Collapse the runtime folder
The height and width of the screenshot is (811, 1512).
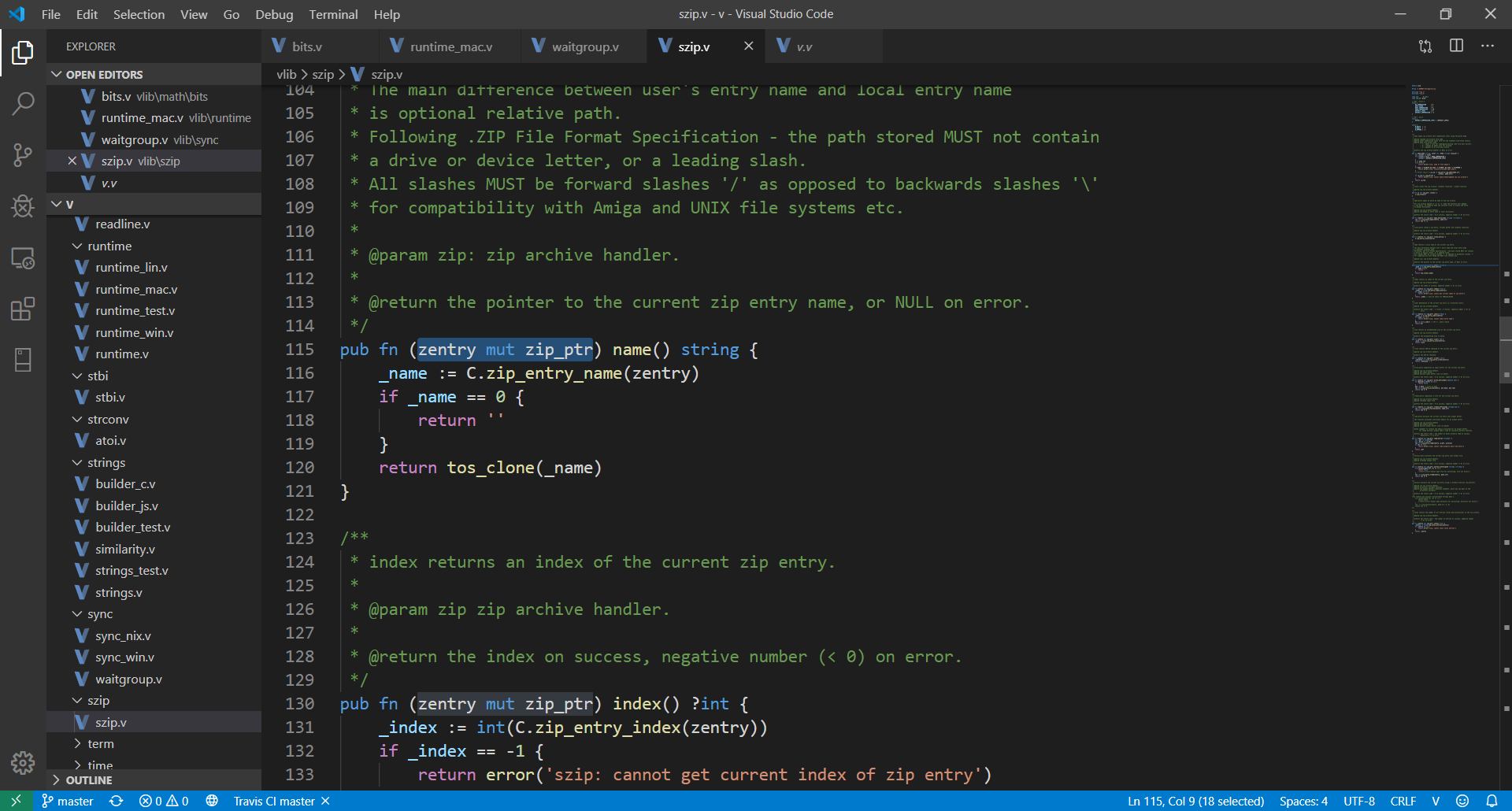(154, 246)
